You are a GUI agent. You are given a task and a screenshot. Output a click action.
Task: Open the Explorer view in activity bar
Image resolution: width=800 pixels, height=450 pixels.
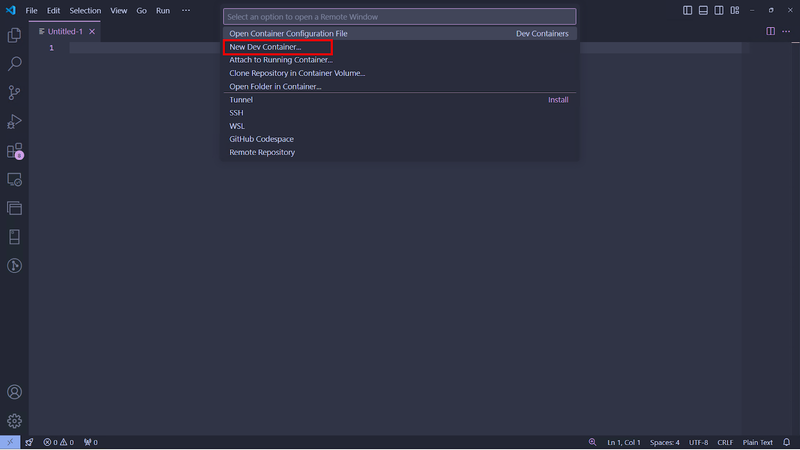[x=14, y=35]
